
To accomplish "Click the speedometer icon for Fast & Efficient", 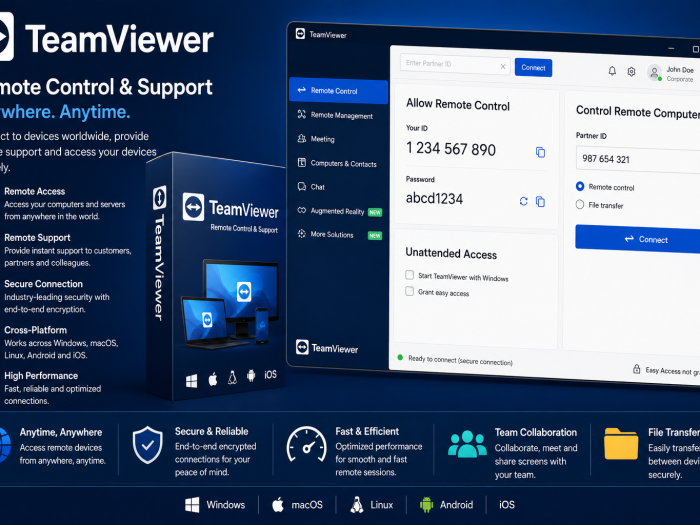I will pos(307,444).
